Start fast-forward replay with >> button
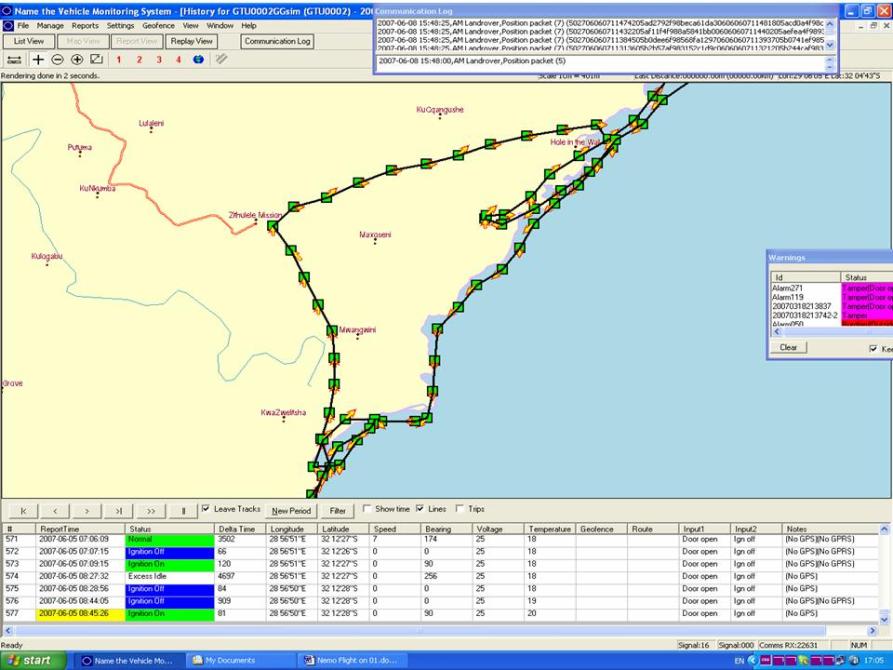893x670 pixels. [151, 510]
